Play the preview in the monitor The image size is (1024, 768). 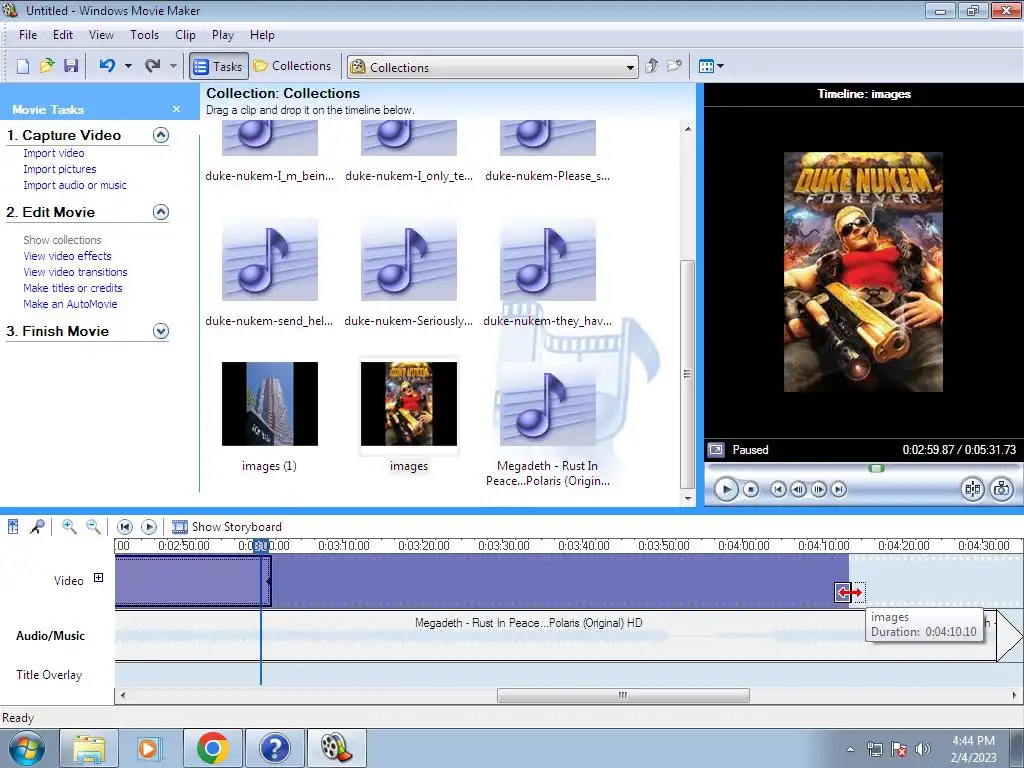point(726,489)
